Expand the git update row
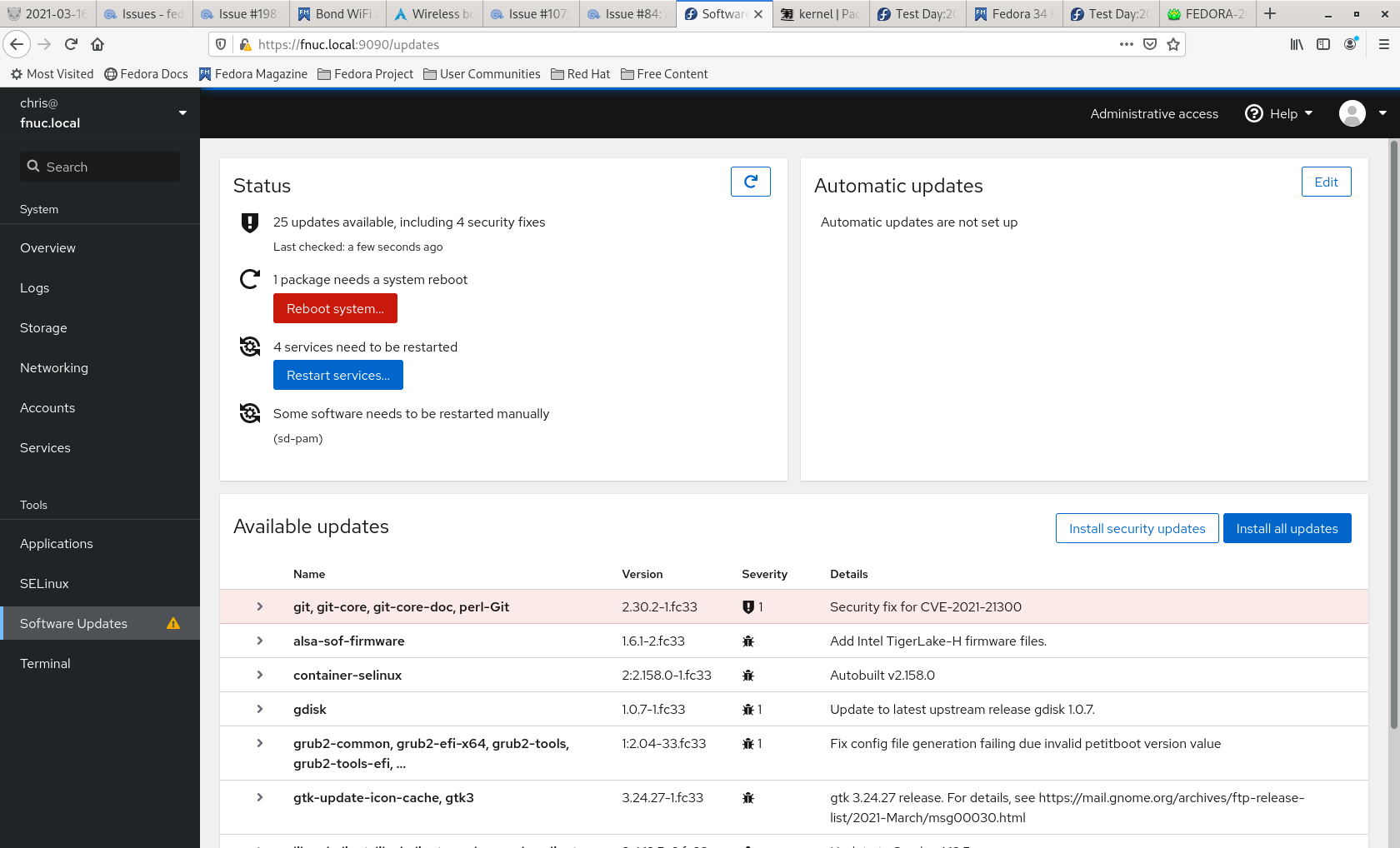Screen dimensions: 1400x848 [x=260, y=606]
